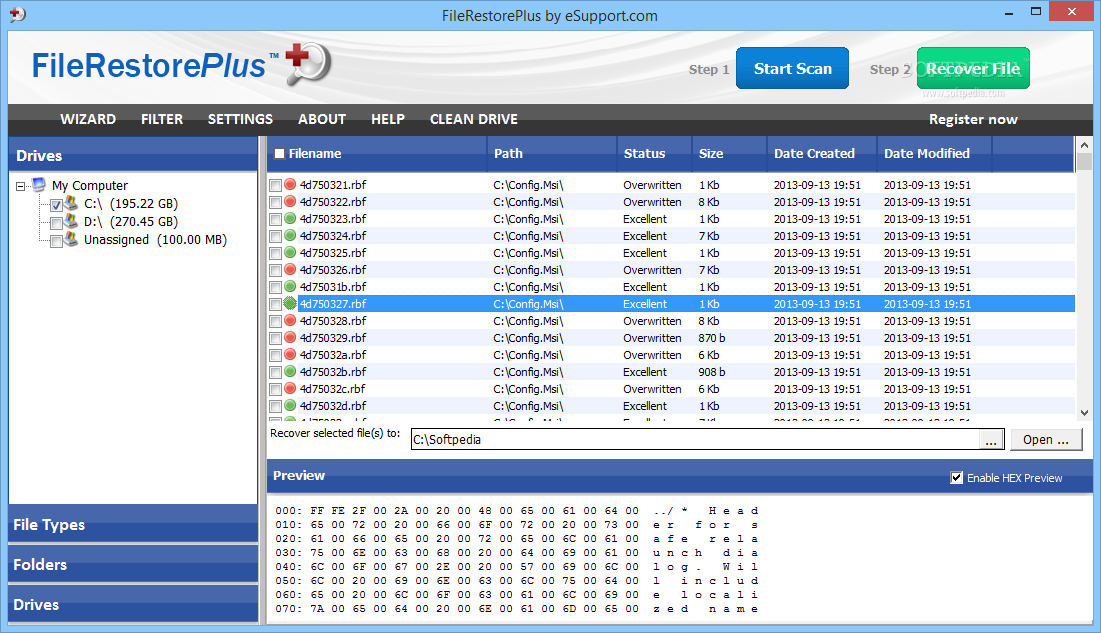
Task: Minimize the FileRestorePlus window
Action: click(x=1009, y=12)
